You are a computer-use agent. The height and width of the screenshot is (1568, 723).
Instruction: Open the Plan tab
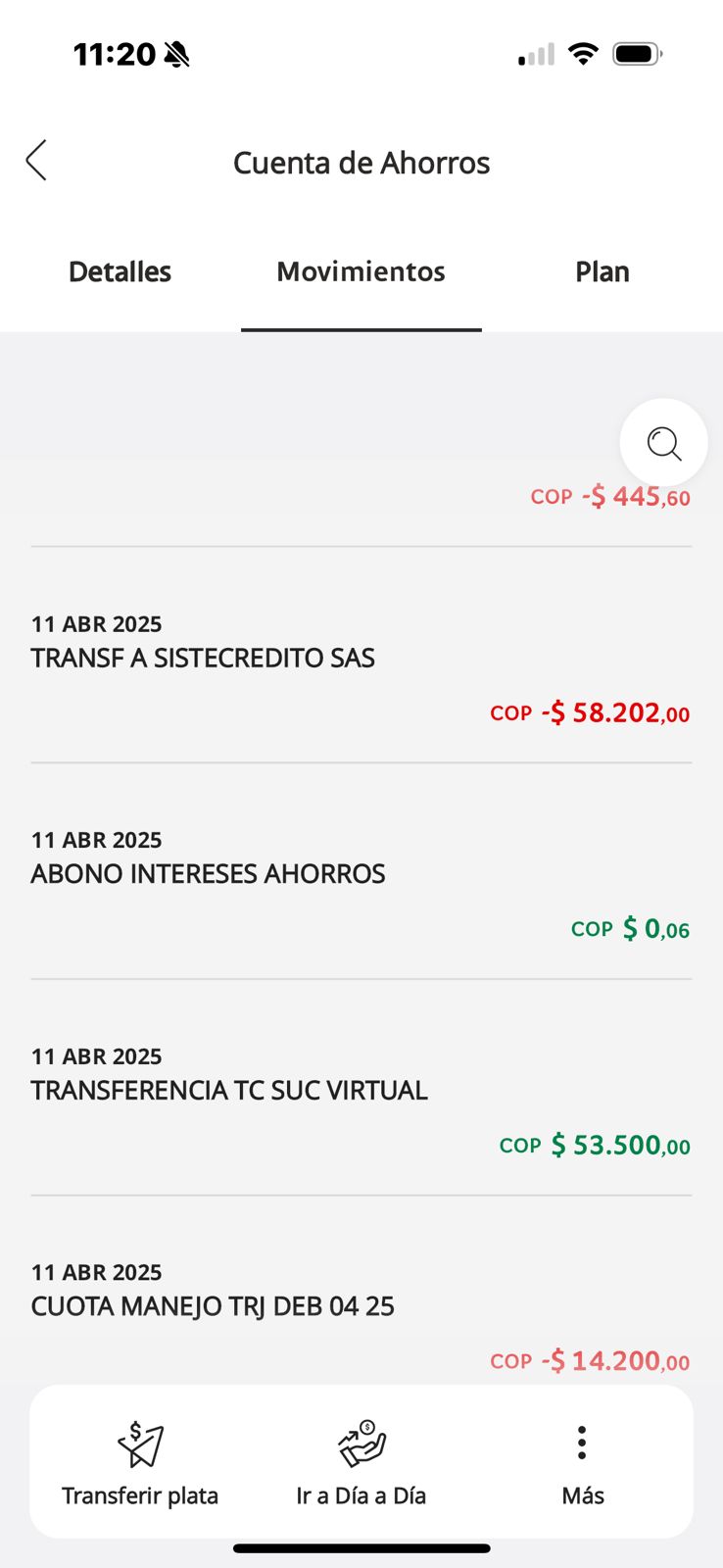pyautogui.click(x=602, y=271)
